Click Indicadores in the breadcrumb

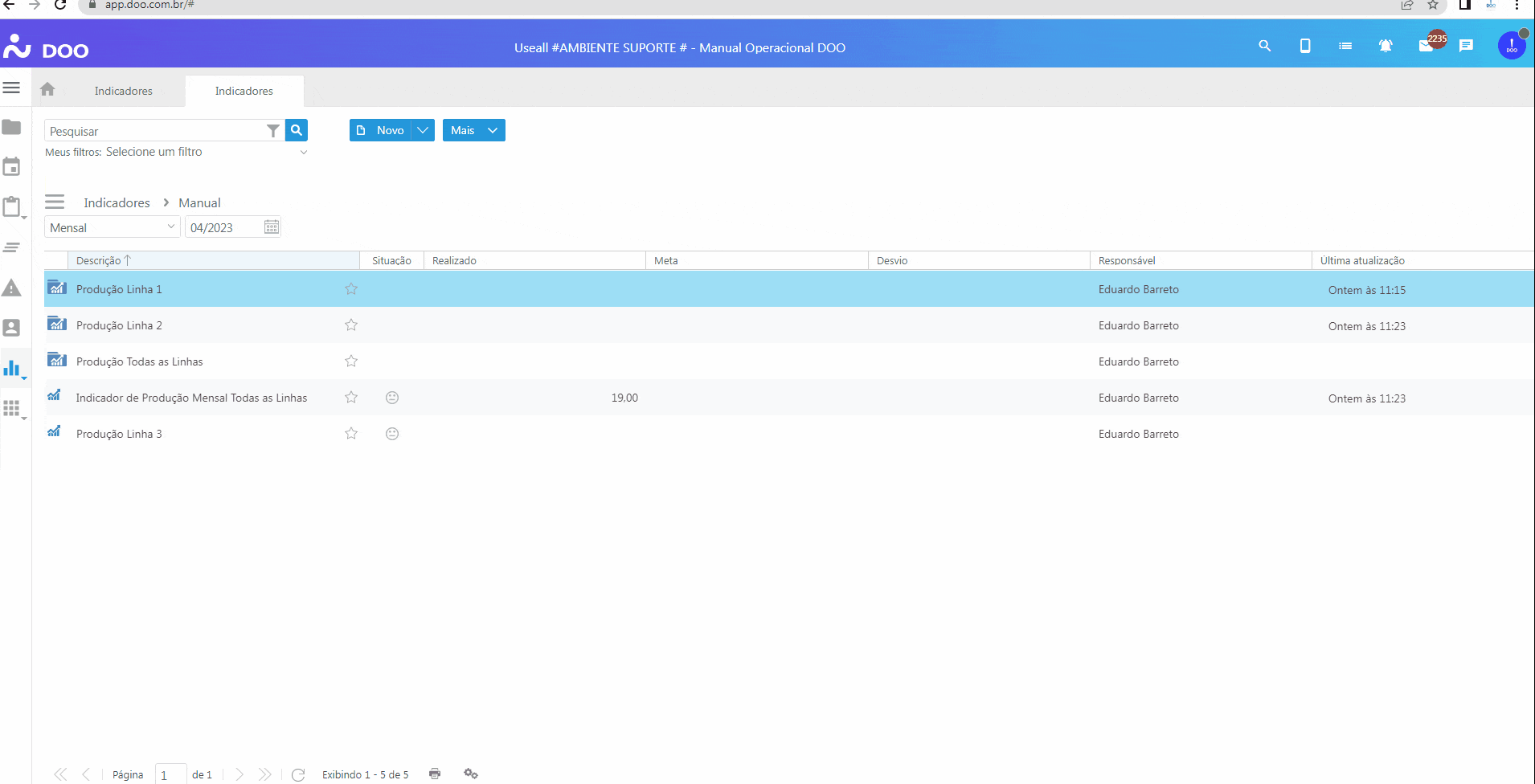[117, 203]
